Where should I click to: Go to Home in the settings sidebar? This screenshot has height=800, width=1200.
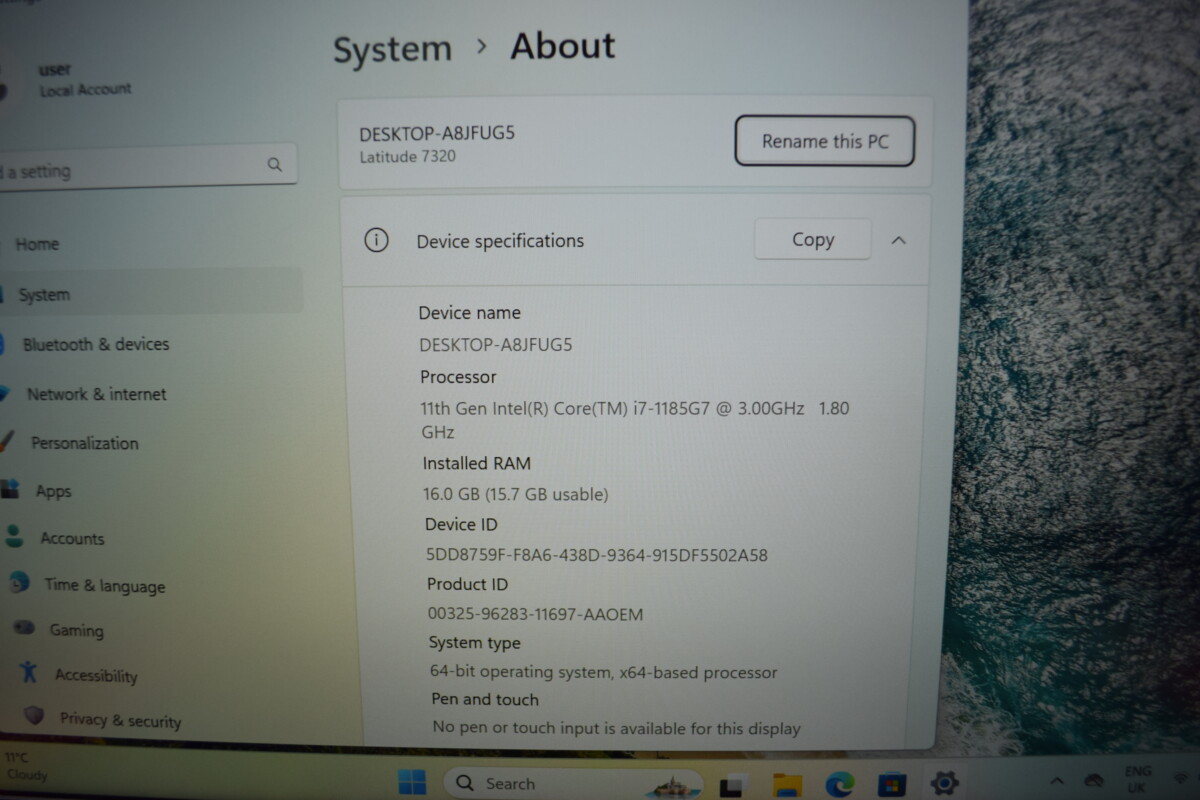pyautogui.click(x=37, y=244)
